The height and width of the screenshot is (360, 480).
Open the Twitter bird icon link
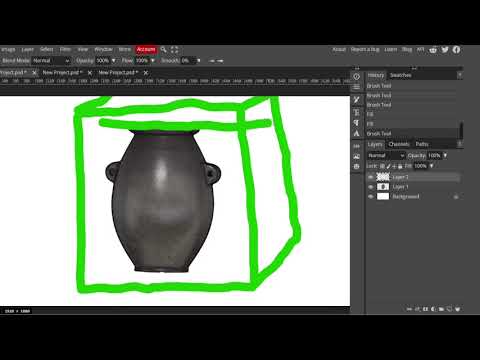(x=445, y=50)
